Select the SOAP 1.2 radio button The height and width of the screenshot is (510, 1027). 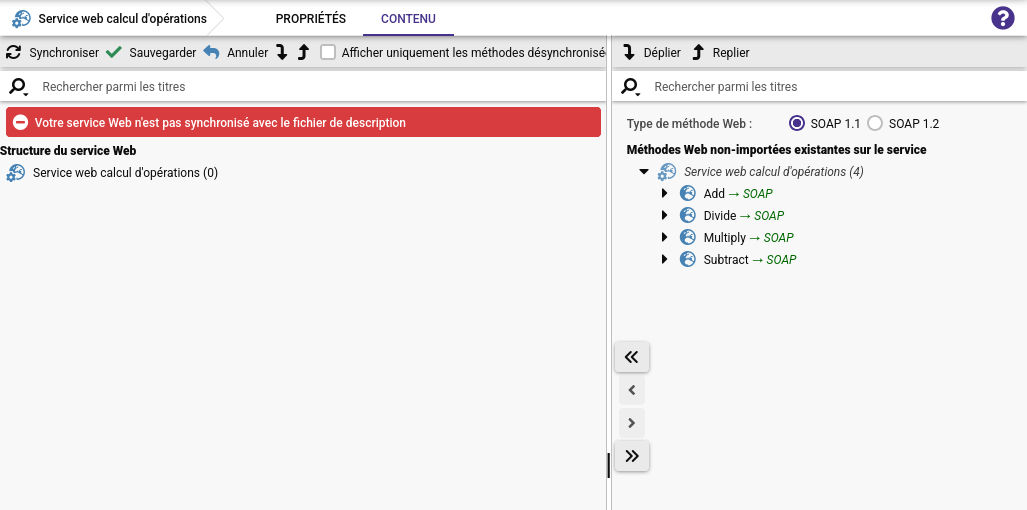(875, 123)
